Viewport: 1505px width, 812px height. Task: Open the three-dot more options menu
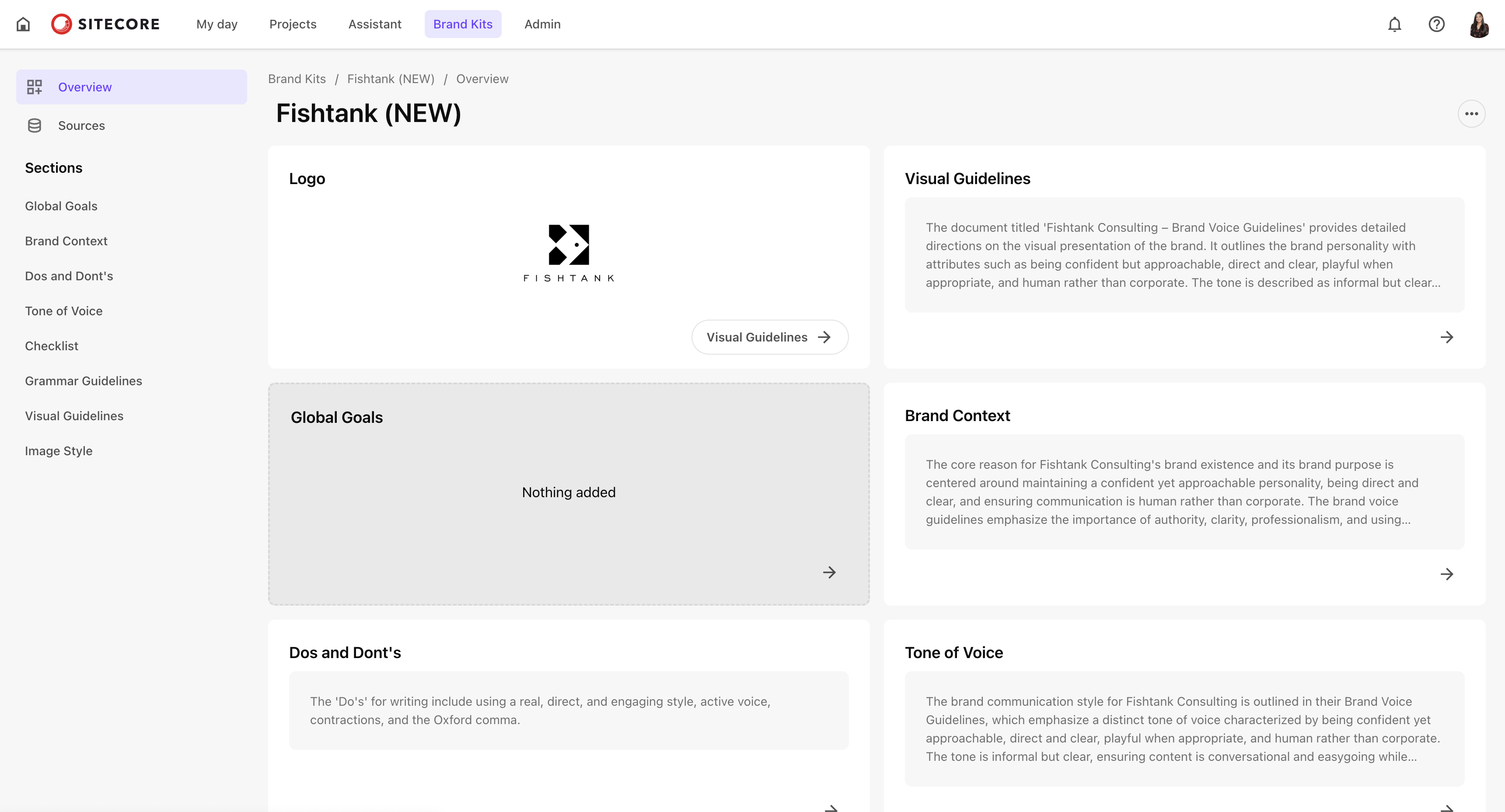coord(1471,113)
